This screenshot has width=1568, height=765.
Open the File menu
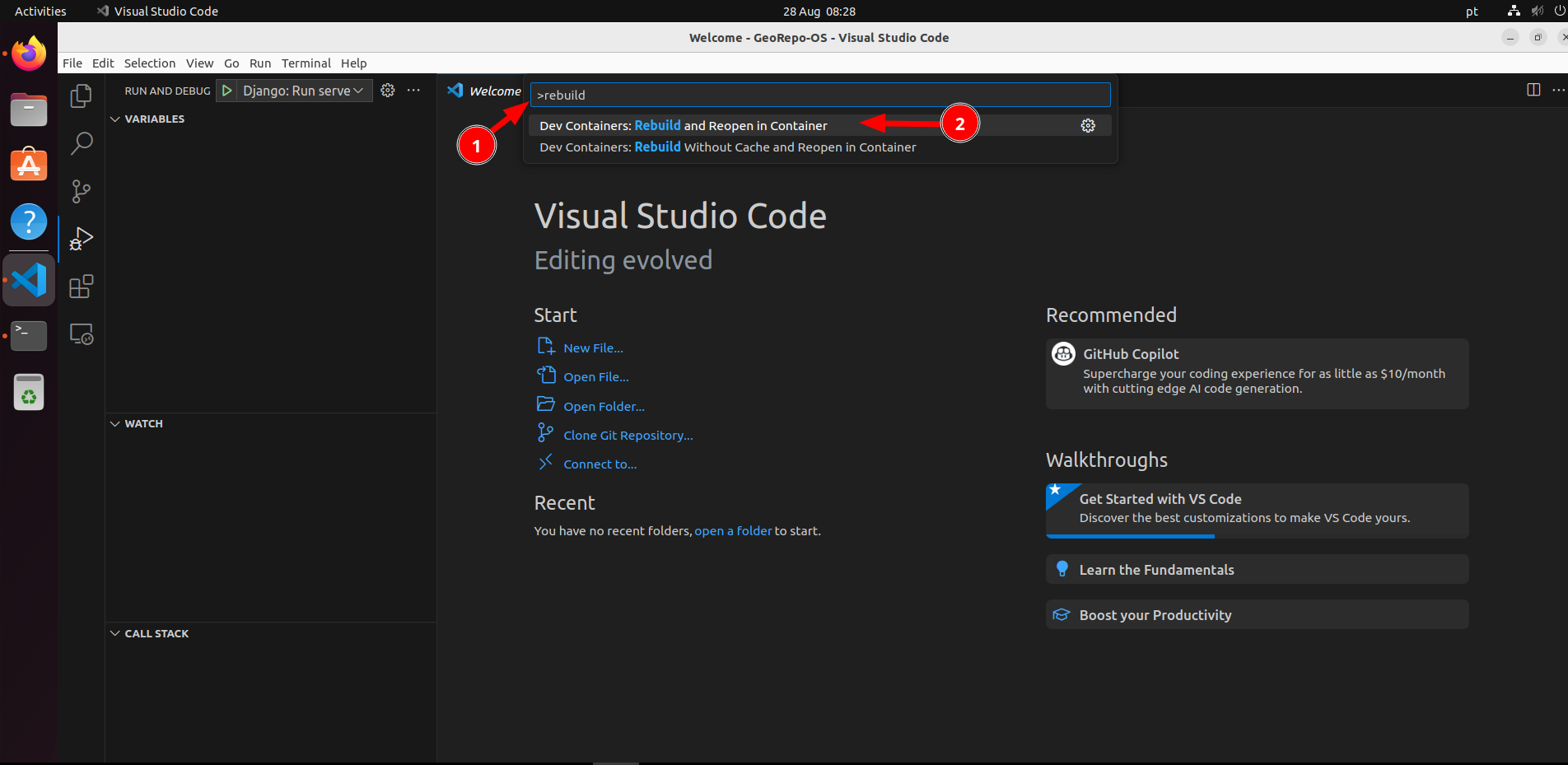coord(72,63)
